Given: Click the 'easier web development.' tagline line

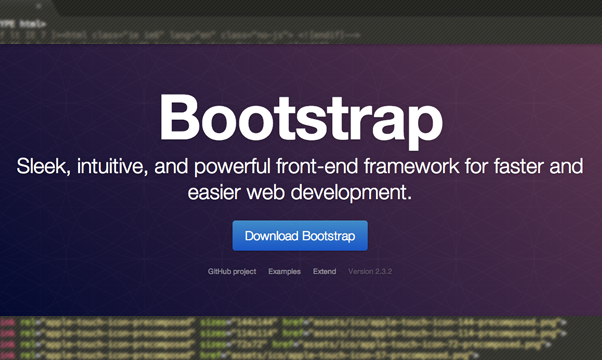Looking at the screenshot, I should point(300,192).
